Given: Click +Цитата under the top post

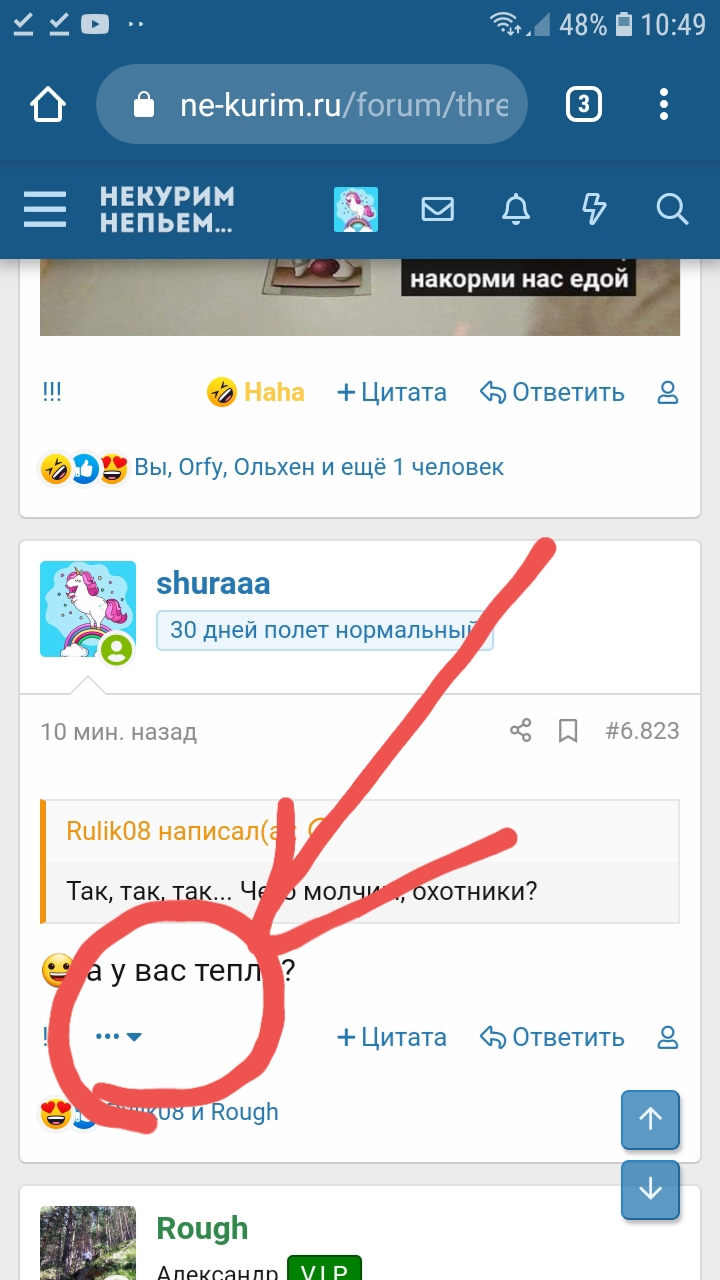Looking at the screenshot, I should [x=392, y=392].
